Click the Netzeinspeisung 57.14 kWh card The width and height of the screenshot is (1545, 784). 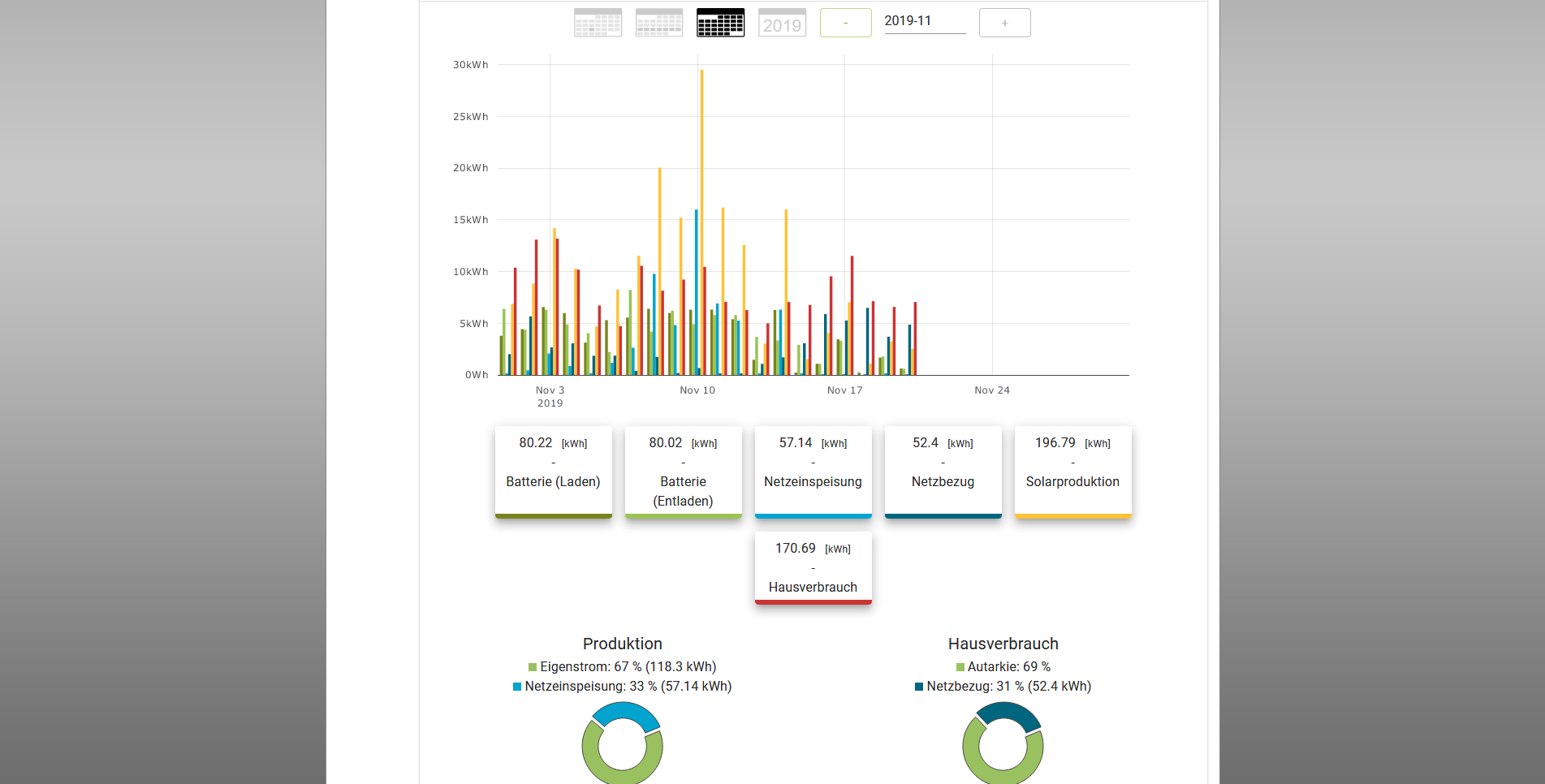(813, 471)
